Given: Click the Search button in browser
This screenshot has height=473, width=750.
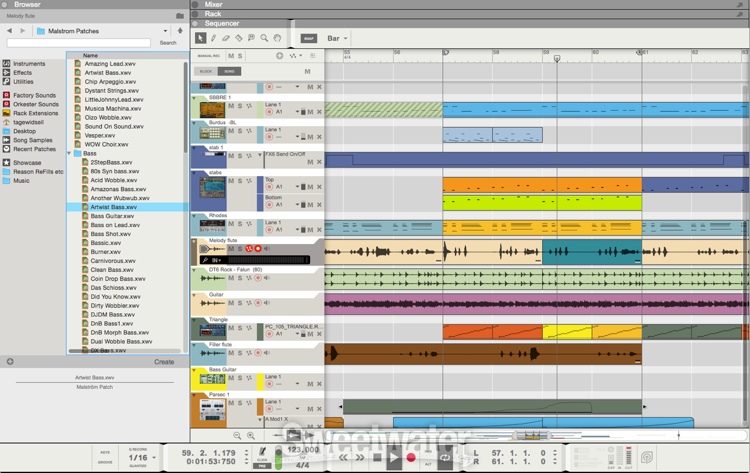Looking at the screenshot, I should coord(168,43).
